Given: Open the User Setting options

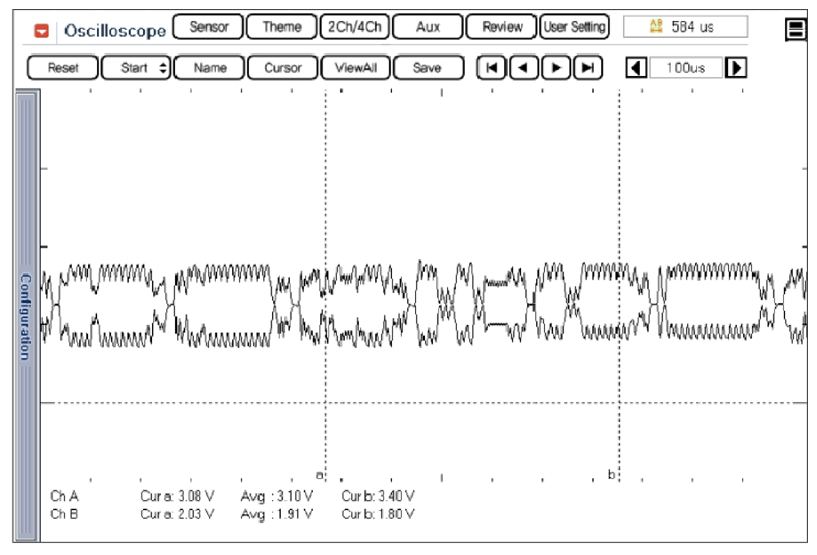Looking at the screenshot, I should coord(575,27).
